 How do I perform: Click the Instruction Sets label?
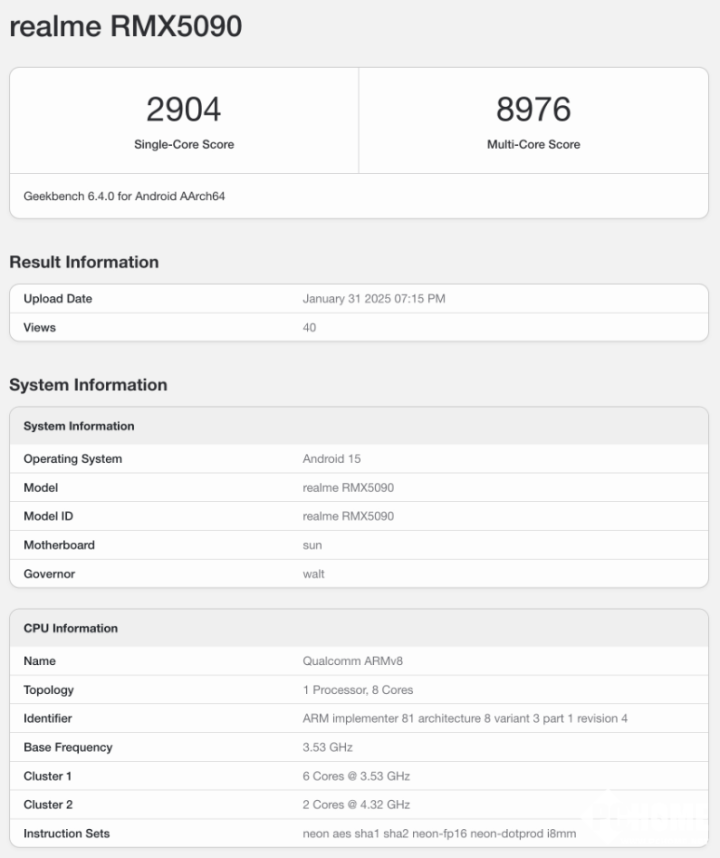(67, 833)
